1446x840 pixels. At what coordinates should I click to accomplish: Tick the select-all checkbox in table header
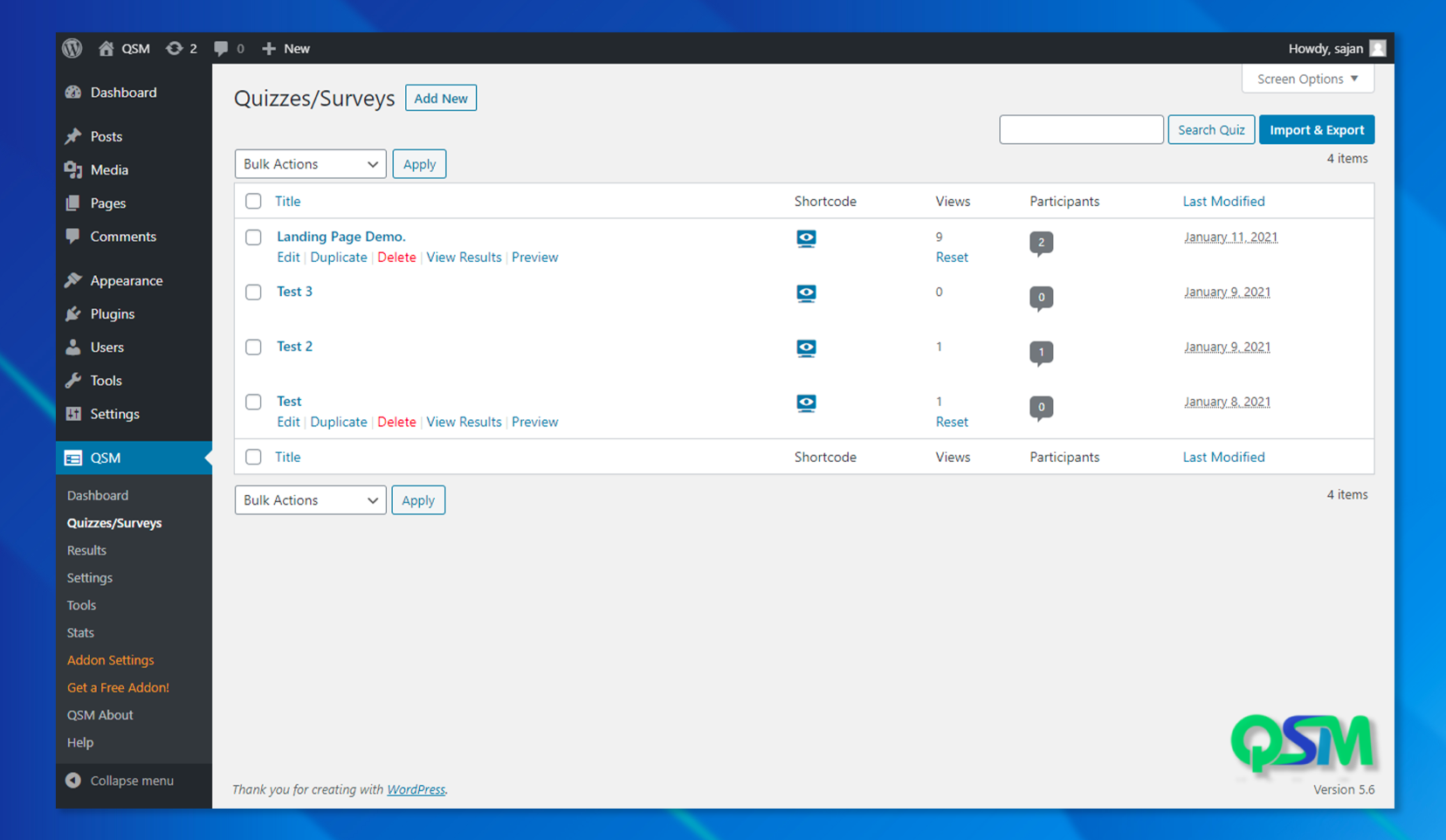253,201
